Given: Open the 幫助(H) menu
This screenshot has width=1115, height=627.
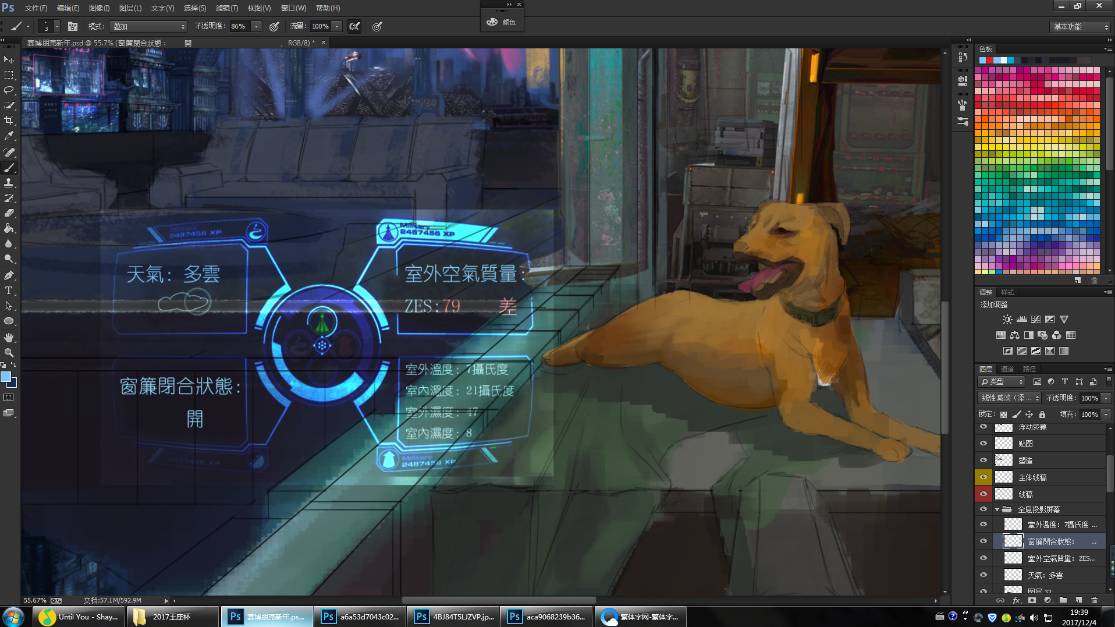Looking at the screenshot, I should (x=328, y=8).
